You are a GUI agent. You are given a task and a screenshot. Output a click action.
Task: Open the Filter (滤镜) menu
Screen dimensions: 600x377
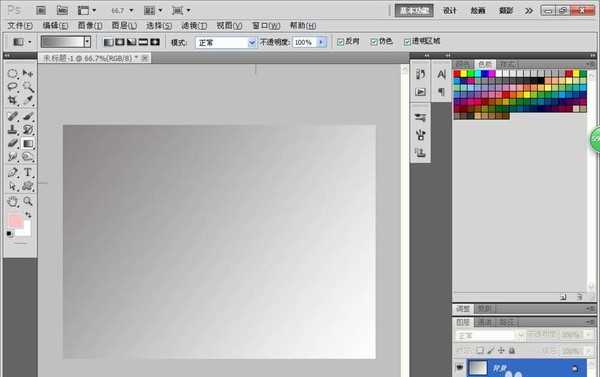(x=194, y=26)
